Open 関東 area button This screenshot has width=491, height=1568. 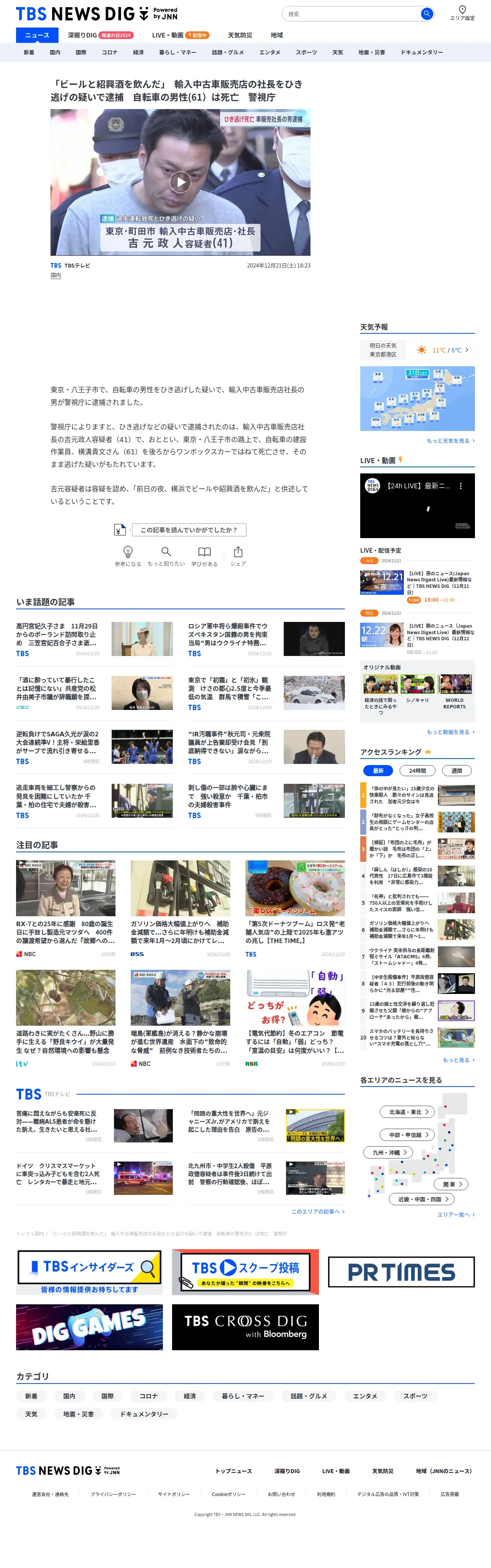pos(452,1184)
